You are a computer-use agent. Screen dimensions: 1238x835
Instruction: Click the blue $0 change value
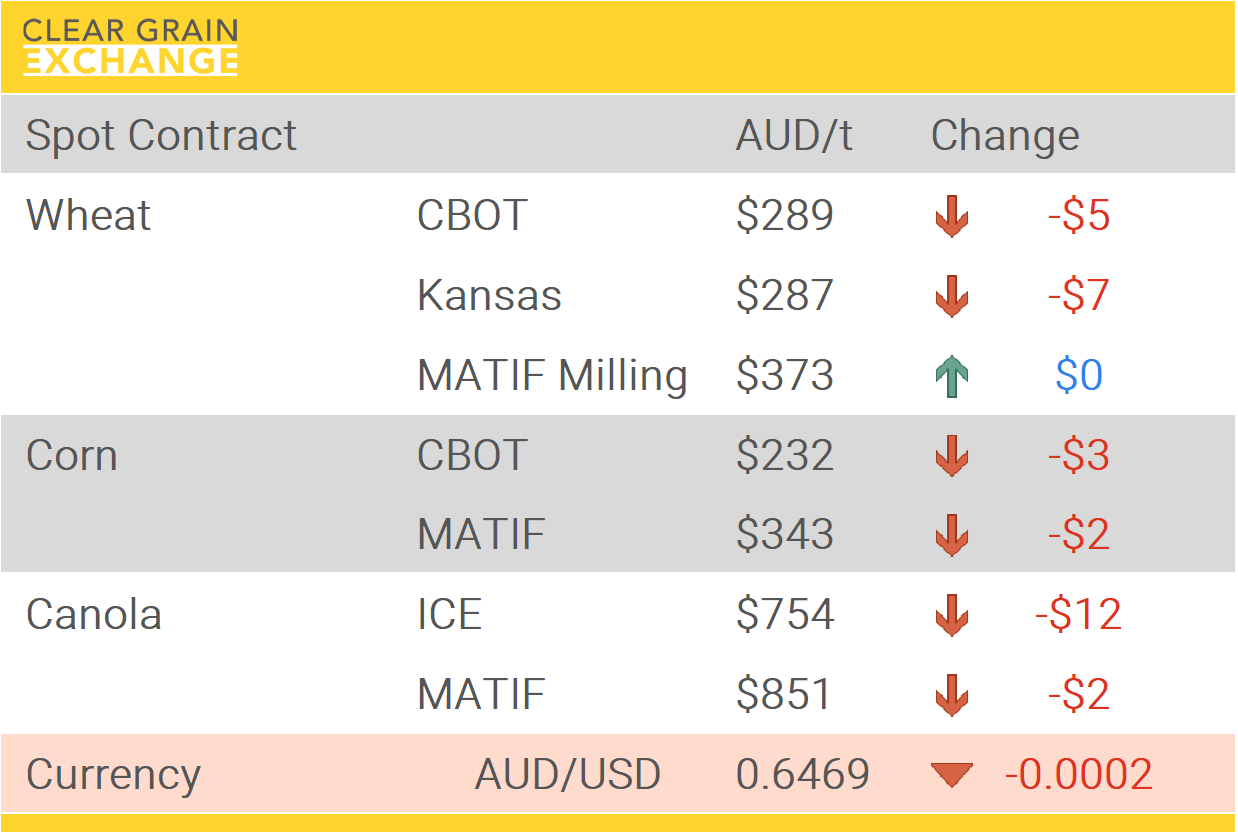point(1079,376)
